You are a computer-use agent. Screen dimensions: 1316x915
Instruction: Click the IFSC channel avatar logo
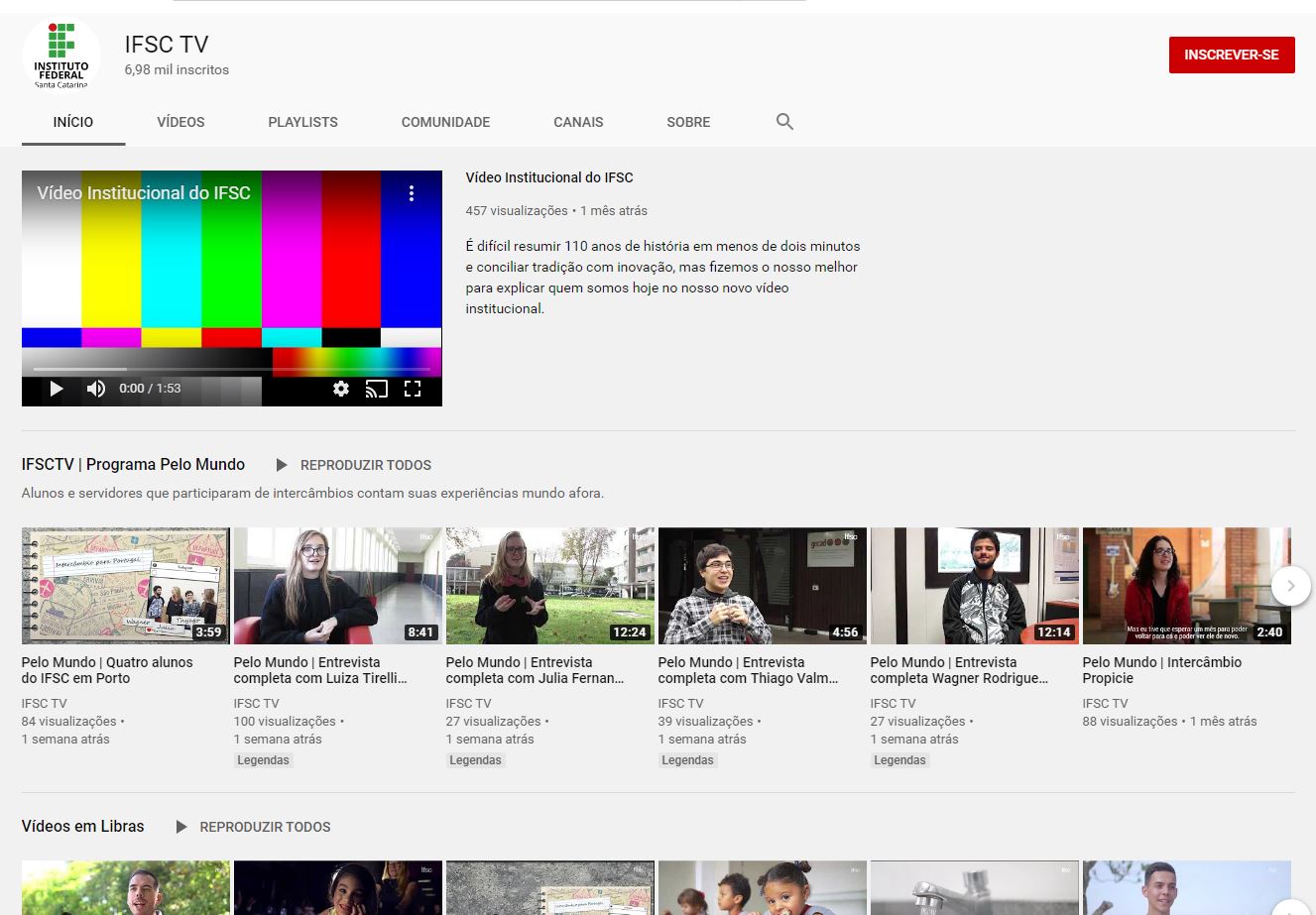point(61,57)
